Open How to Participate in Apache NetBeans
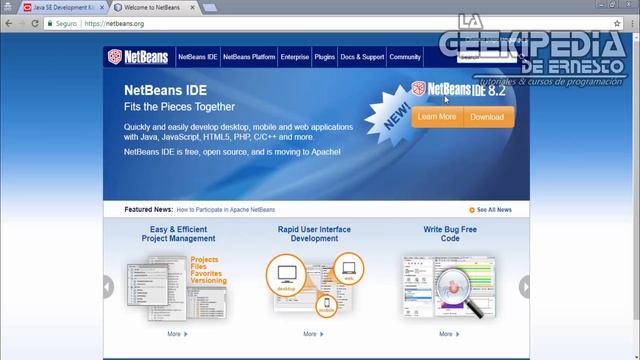 click(226, 210)
